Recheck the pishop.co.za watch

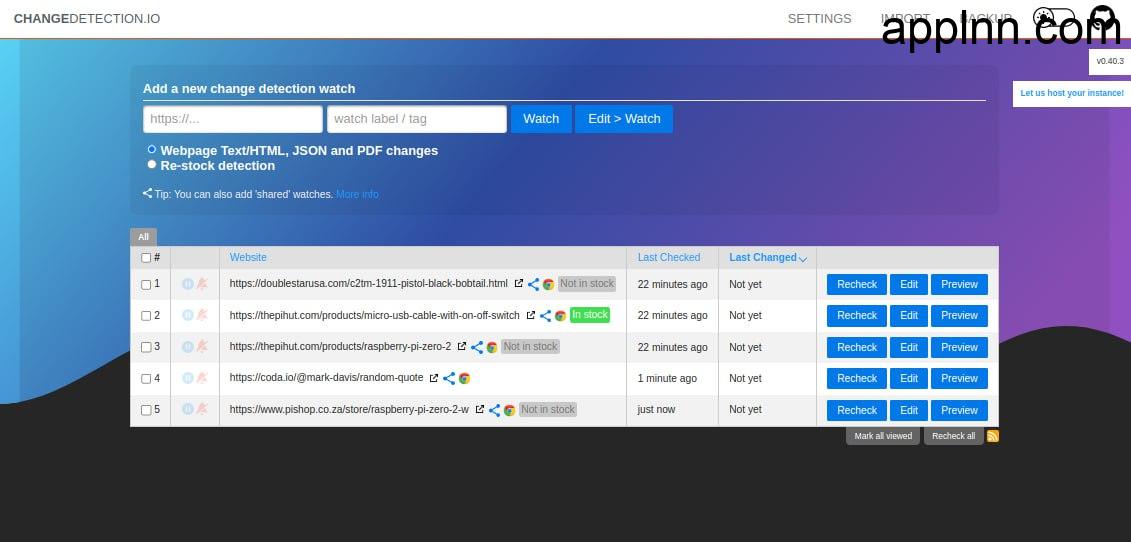point(857,410)
